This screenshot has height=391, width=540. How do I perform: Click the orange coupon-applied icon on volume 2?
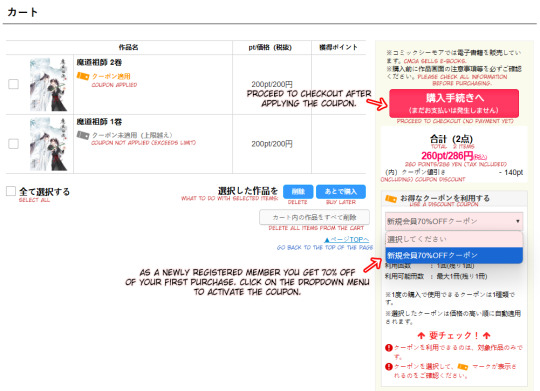pos(83,76)
